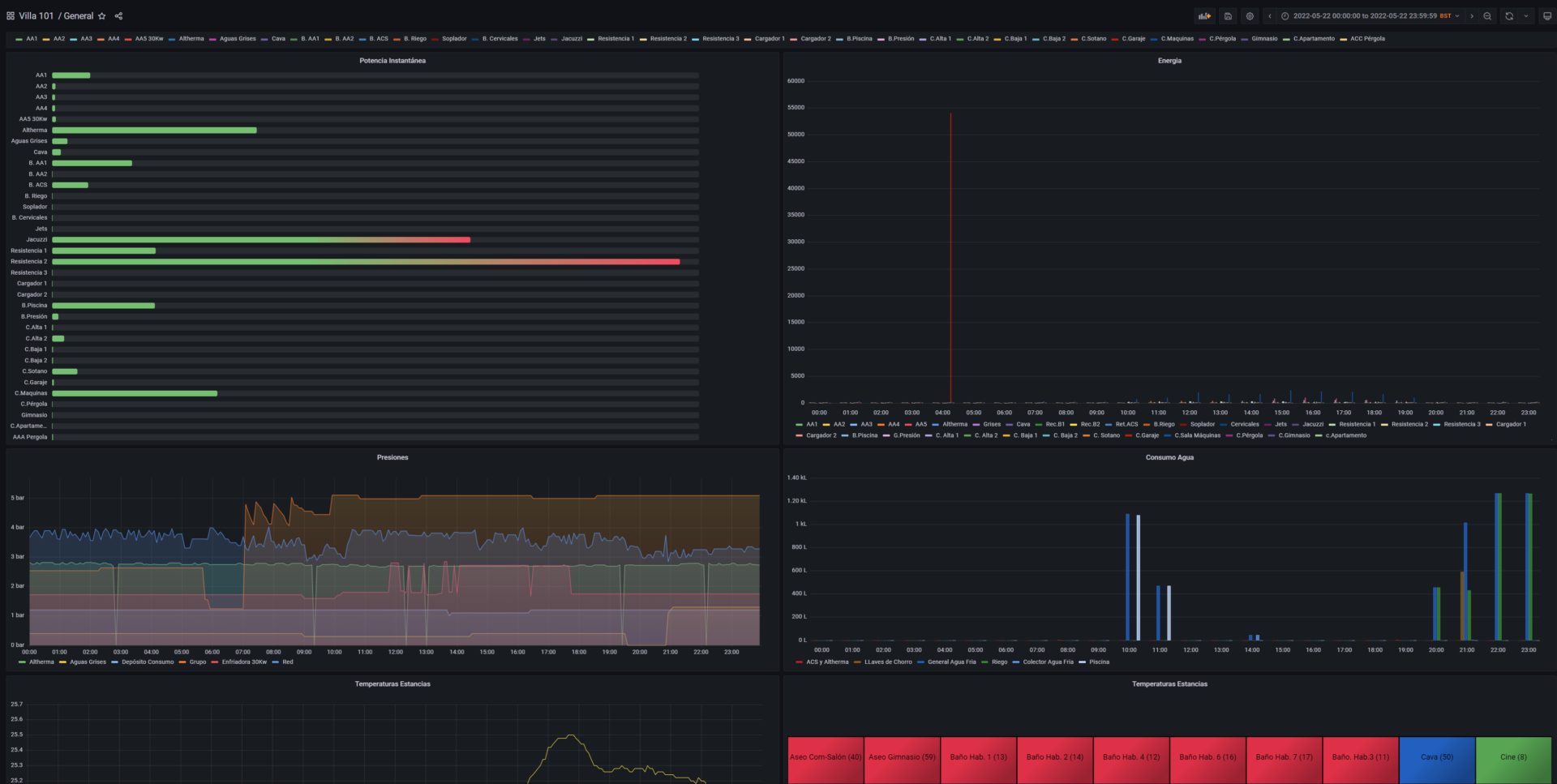
Task: Open the Energia panel title menu
Action: pos(1169,61)
